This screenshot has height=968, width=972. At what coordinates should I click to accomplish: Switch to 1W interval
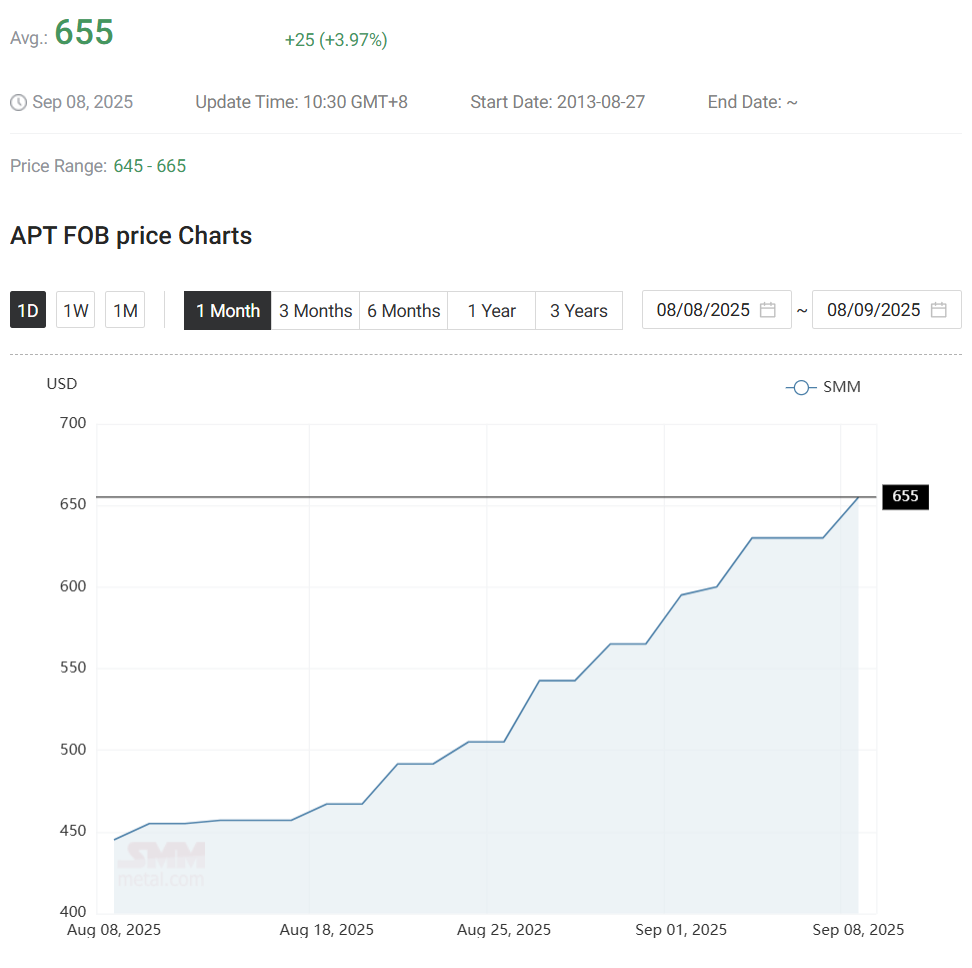click(x=76, y=311)
